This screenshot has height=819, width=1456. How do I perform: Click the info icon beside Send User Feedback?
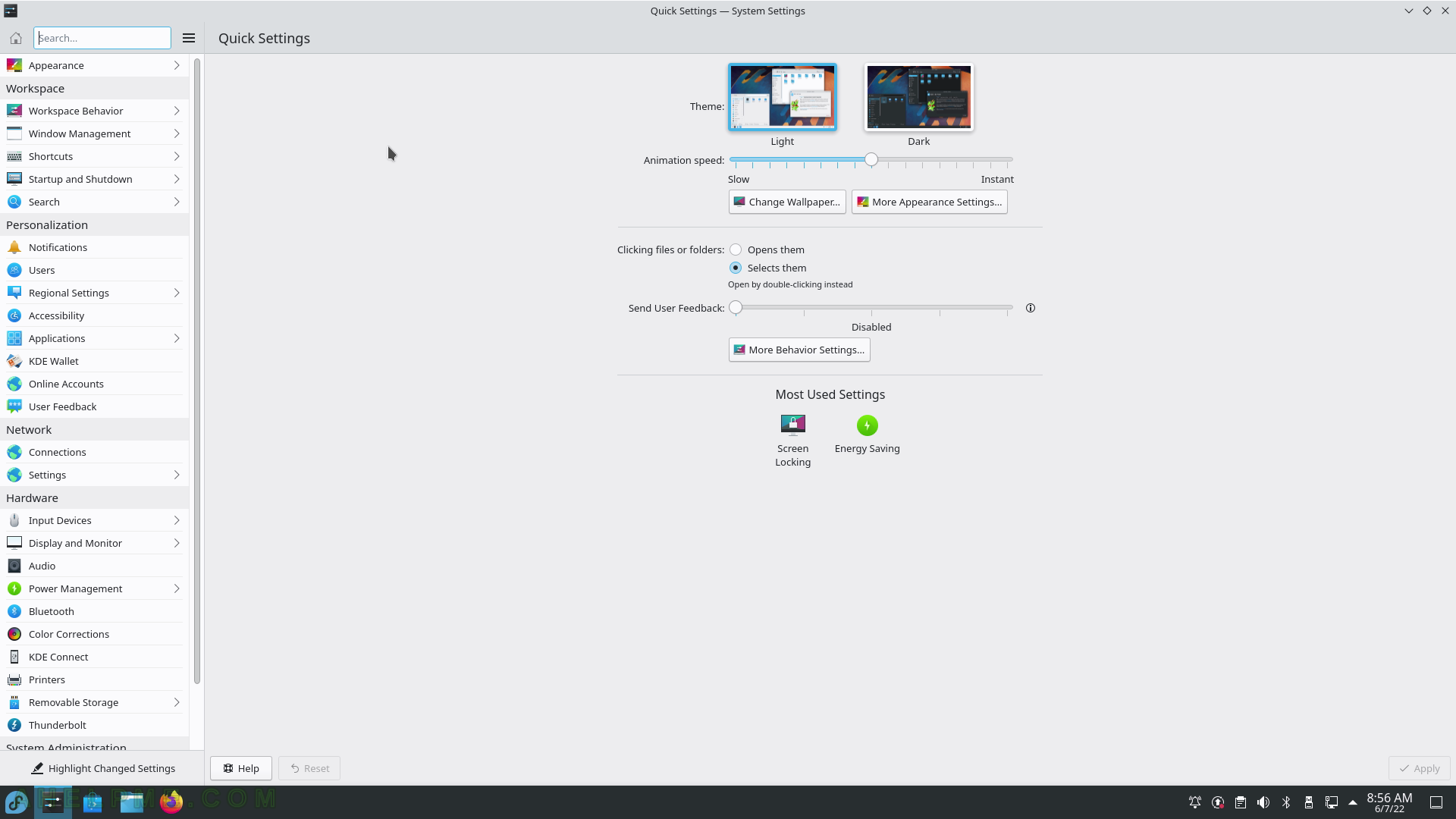tap(1030, 308)
